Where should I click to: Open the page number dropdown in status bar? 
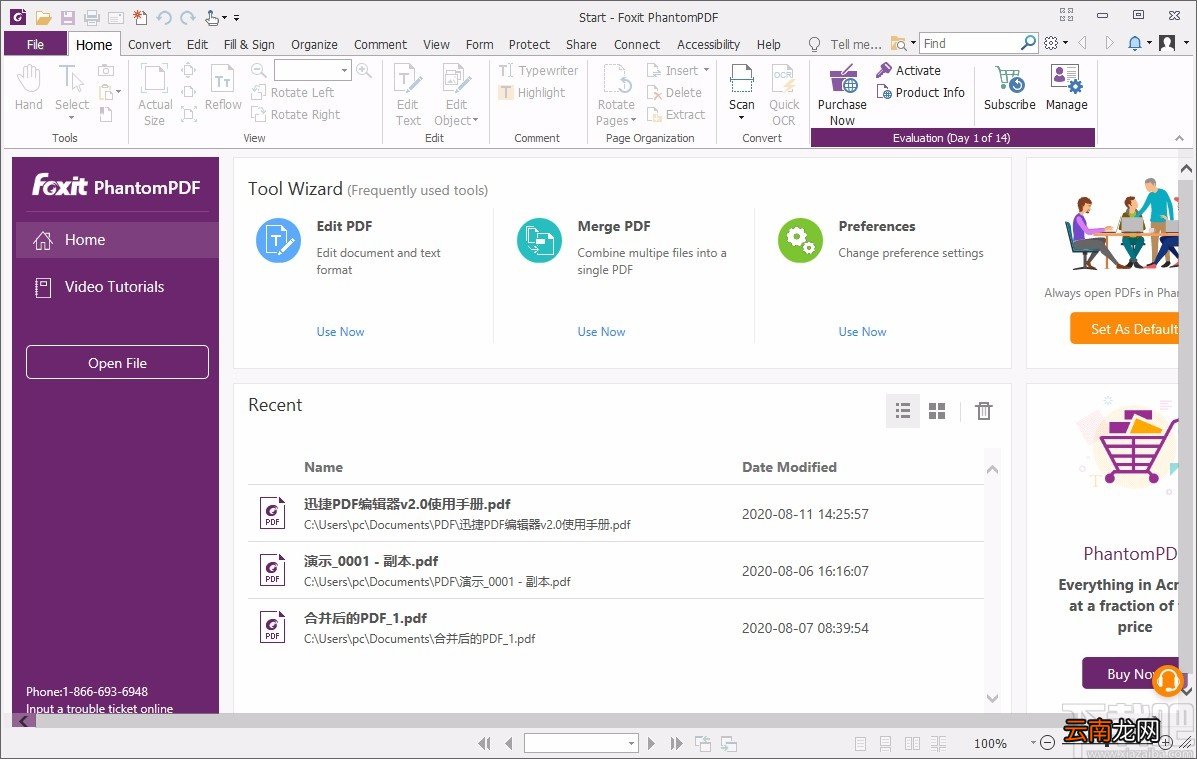[x=631, y=743]
